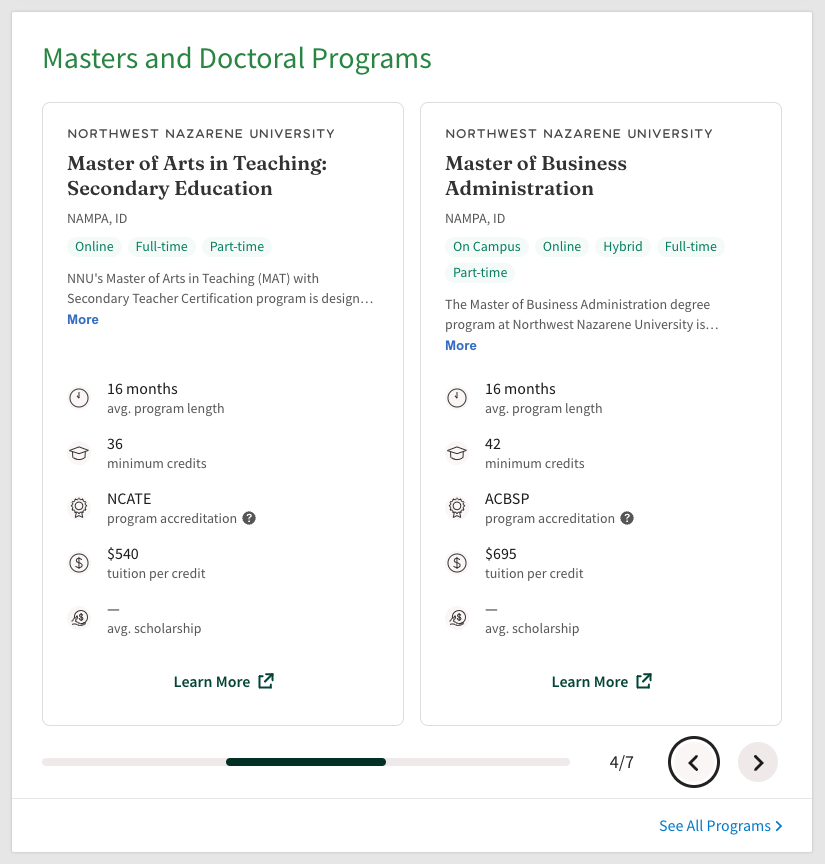Click Full-time tag on Master of Arts in Teaching card
825x864 pixels.
(161, 246)
